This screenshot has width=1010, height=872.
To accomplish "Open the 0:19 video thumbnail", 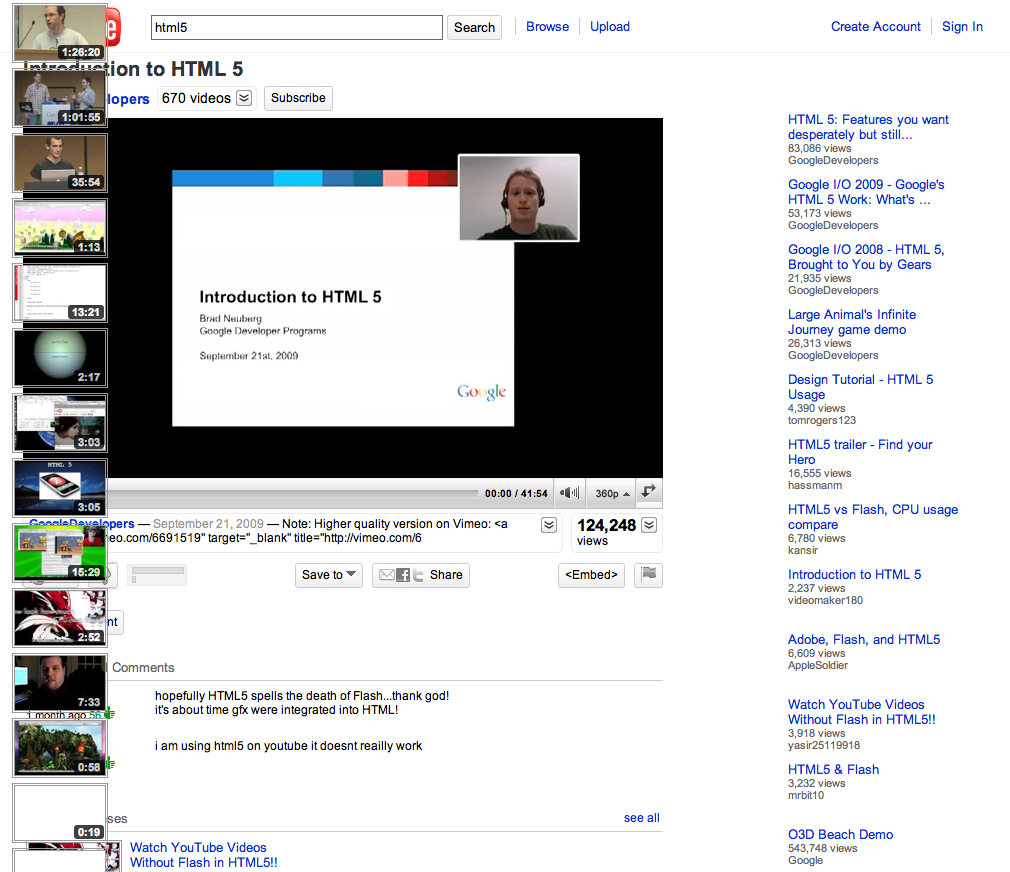I will pyautogui.click(x=60, y=813).
